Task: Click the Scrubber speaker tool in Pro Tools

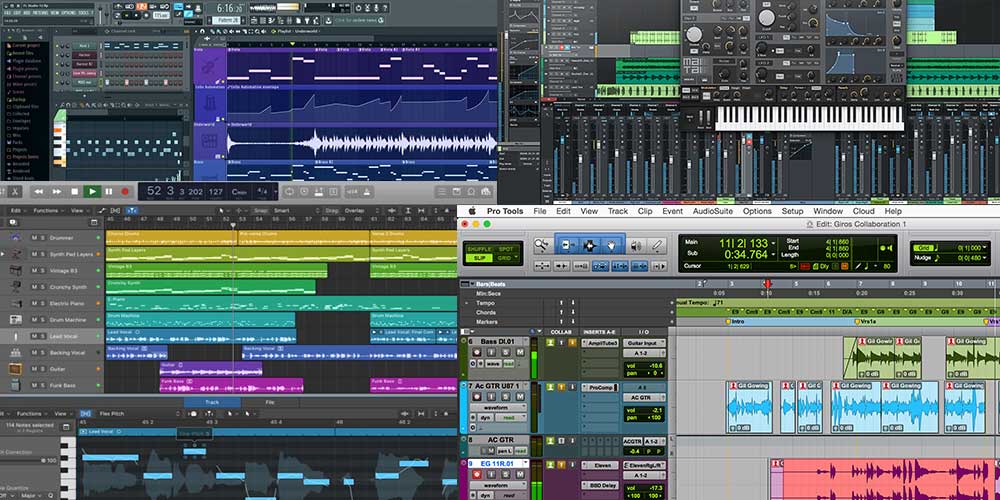Action: [634, 245]
